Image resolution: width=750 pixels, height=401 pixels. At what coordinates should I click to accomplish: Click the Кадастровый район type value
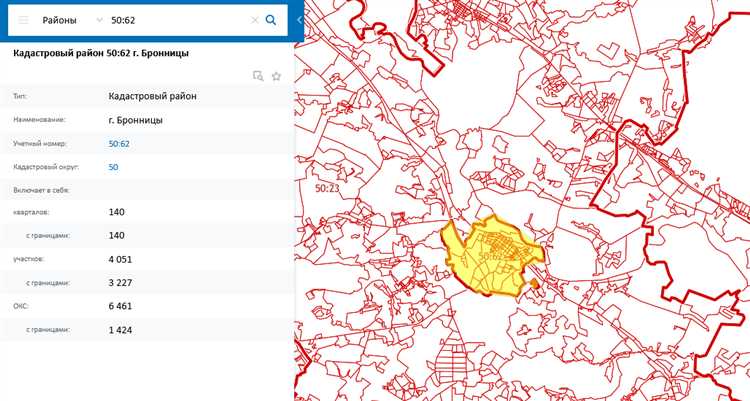tap(153, 97)
